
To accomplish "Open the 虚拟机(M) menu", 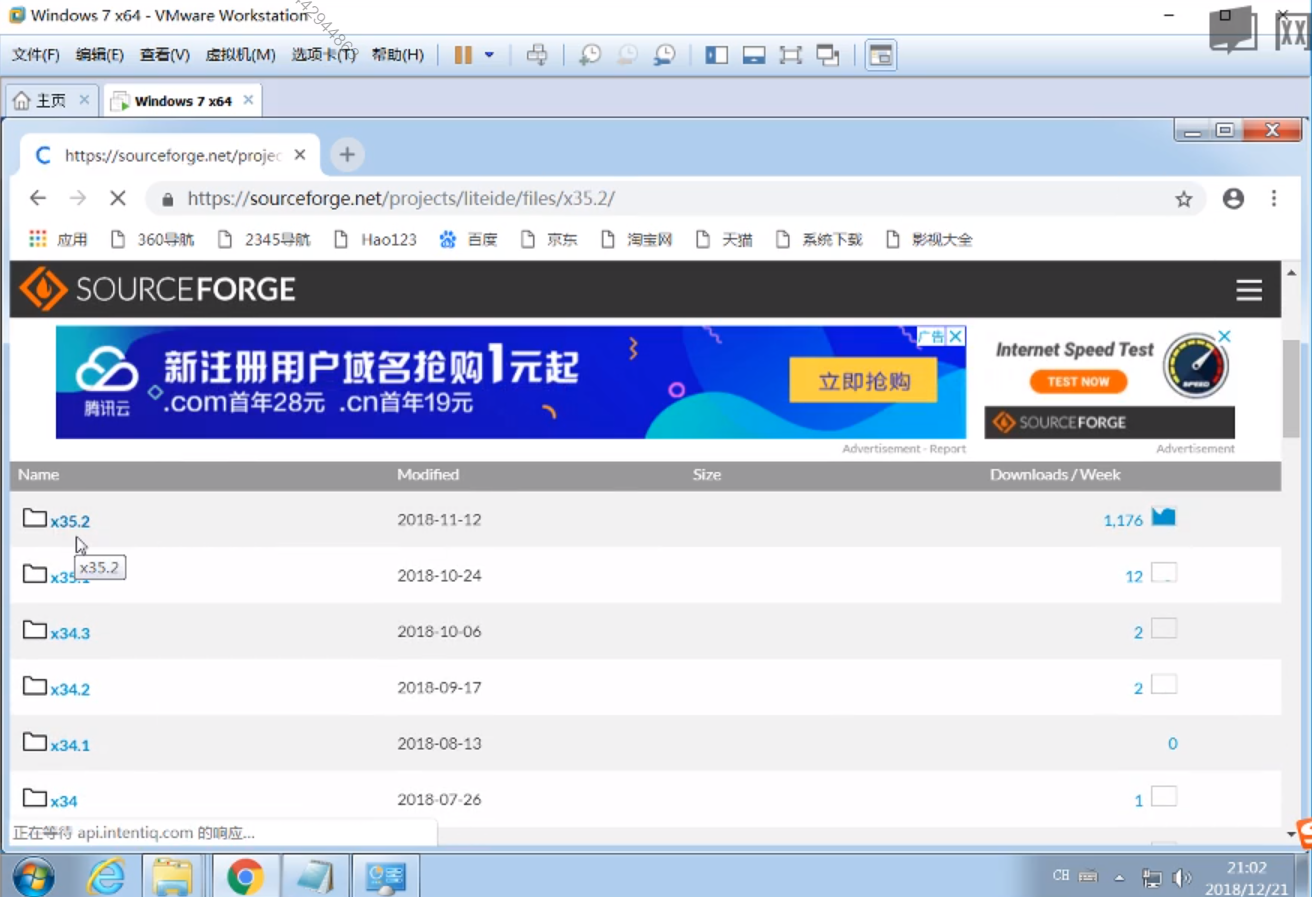I will tap(240, 55).
